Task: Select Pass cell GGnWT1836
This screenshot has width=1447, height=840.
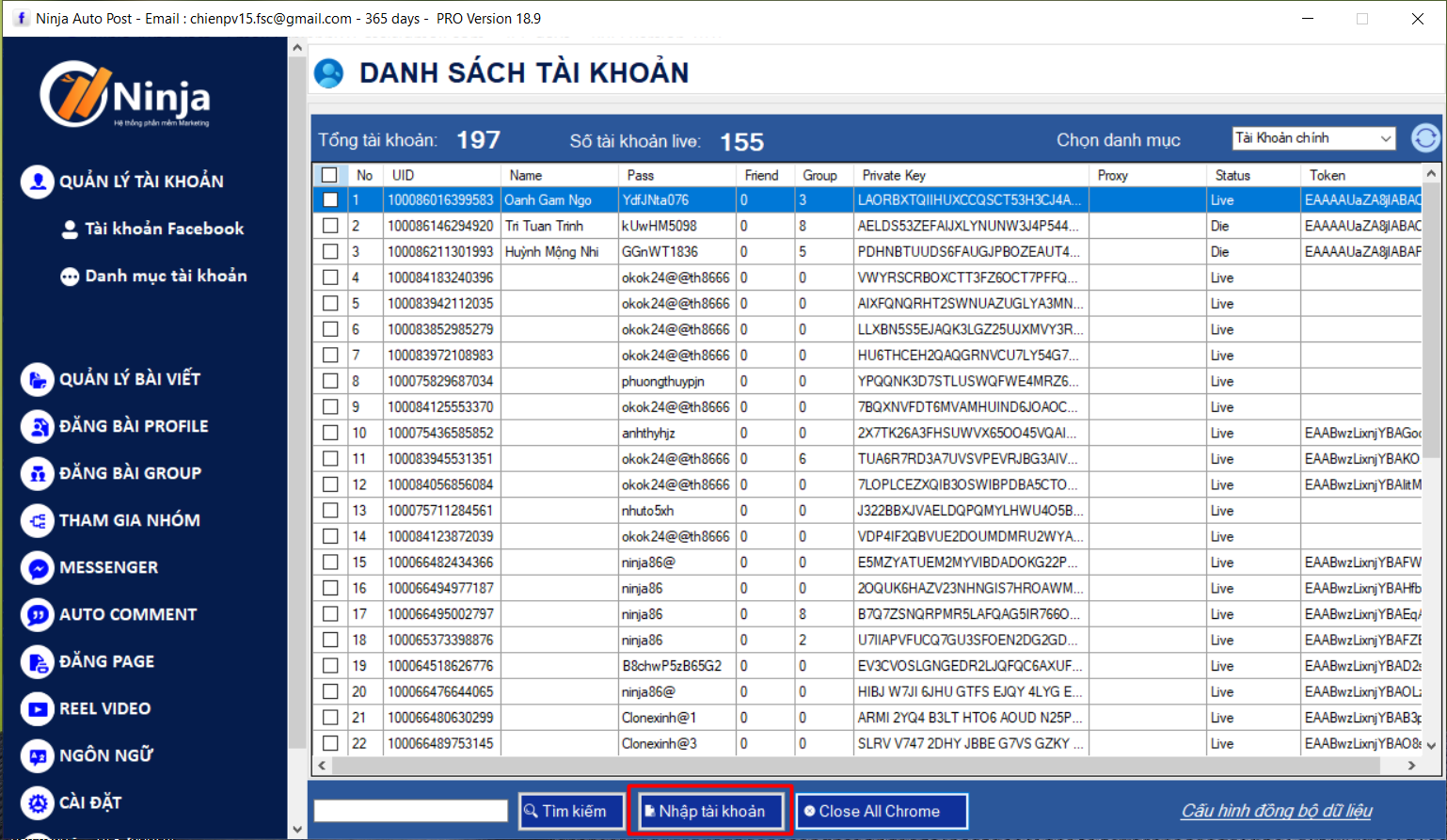Action: coord(676,251)
